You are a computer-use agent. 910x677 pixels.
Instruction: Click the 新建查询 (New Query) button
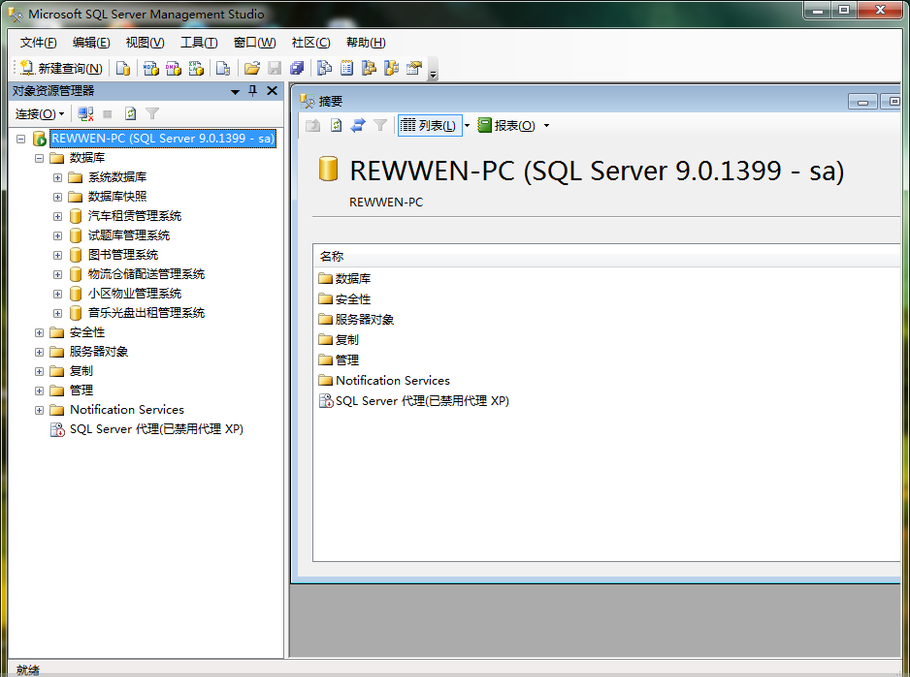pyautogui.click(x=62, y=68)
